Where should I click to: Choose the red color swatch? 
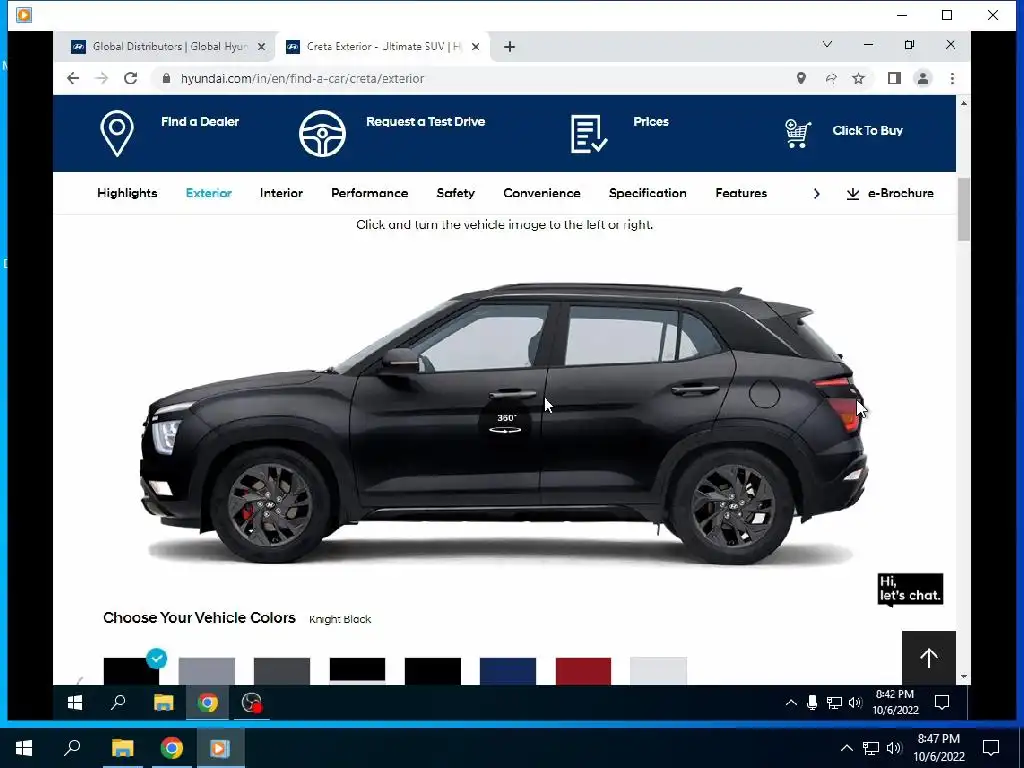tap(583, 671)
